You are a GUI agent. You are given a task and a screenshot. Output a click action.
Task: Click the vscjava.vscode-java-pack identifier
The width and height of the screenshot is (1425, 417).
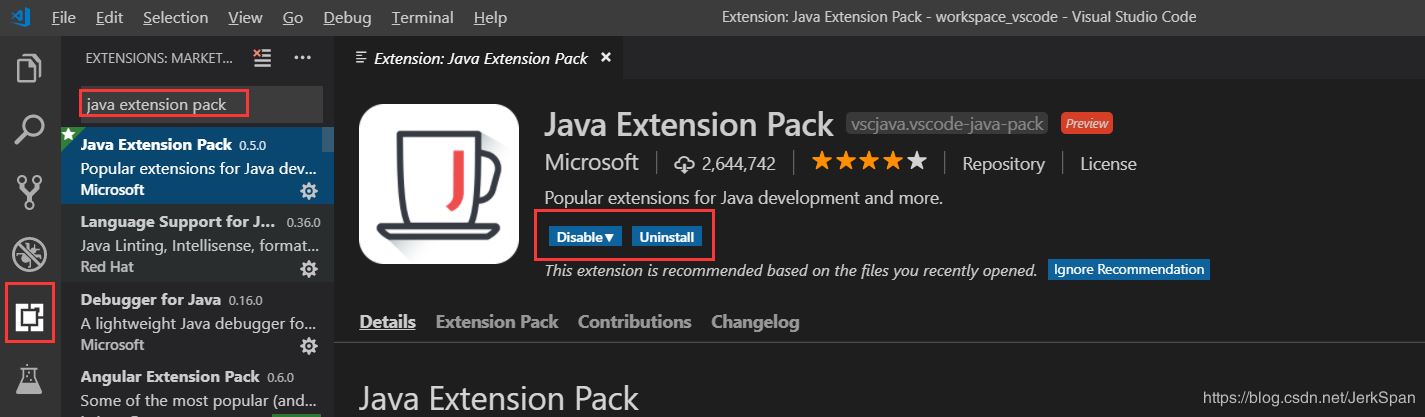click(946, 124)
